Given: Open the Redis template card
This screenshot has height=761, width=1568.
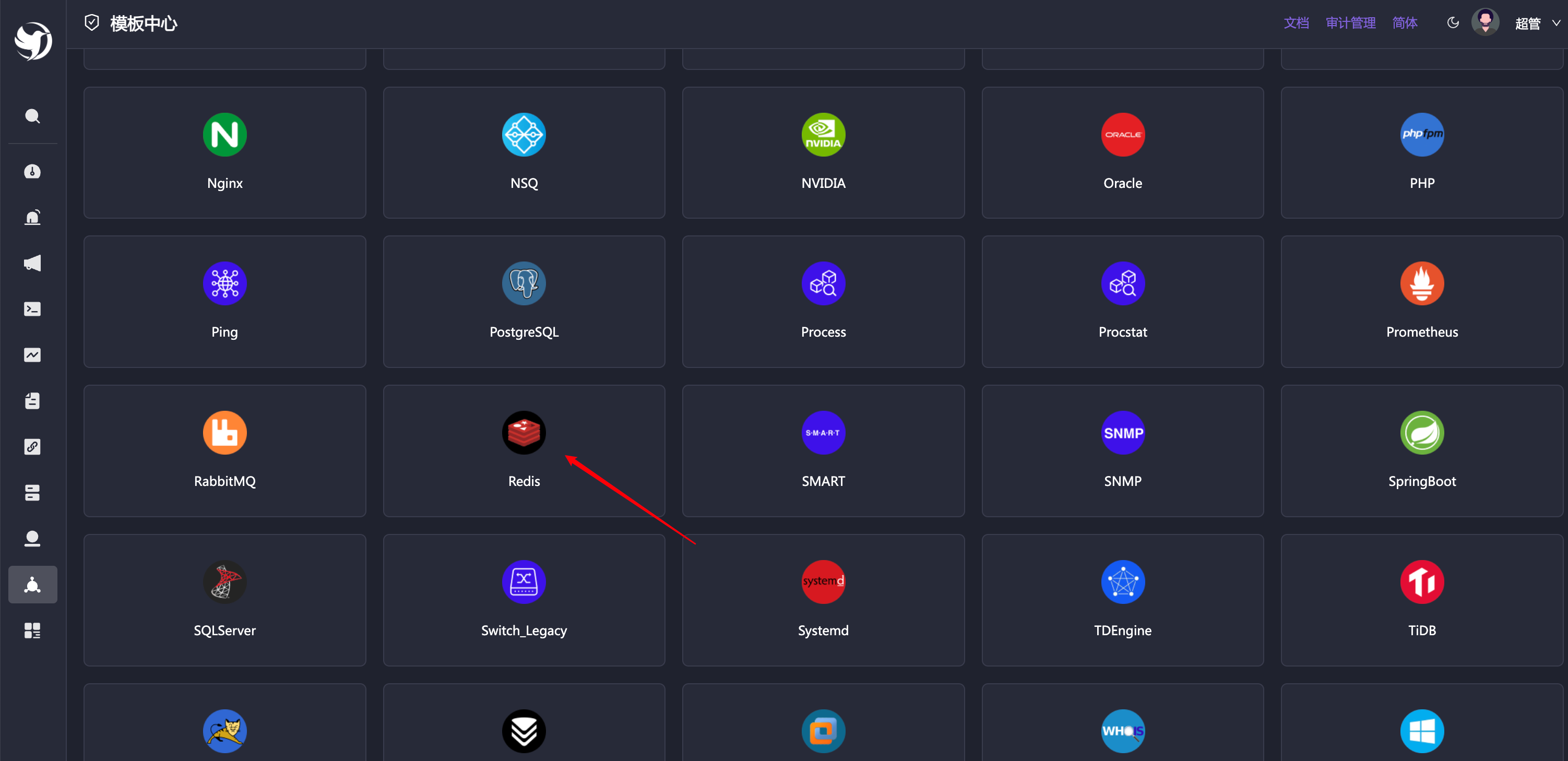Looking at the screenshot, I should 524,450.
